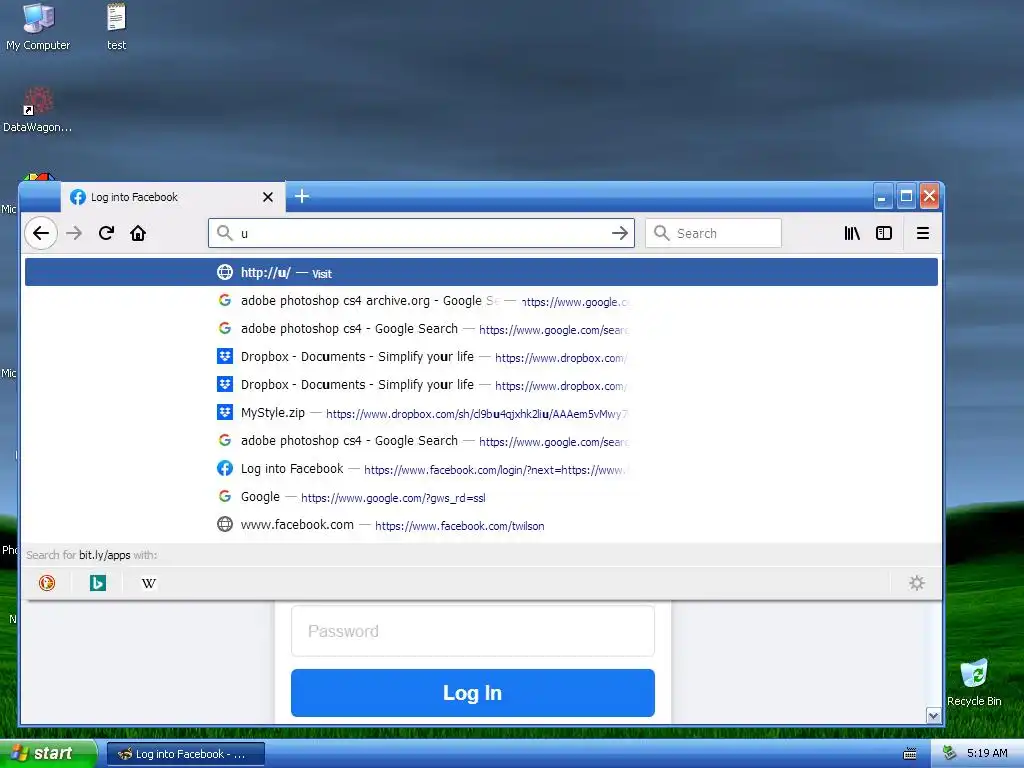Click the magnifier icon in address bar
Screen dimensions: 1024x768
[225, 233]
